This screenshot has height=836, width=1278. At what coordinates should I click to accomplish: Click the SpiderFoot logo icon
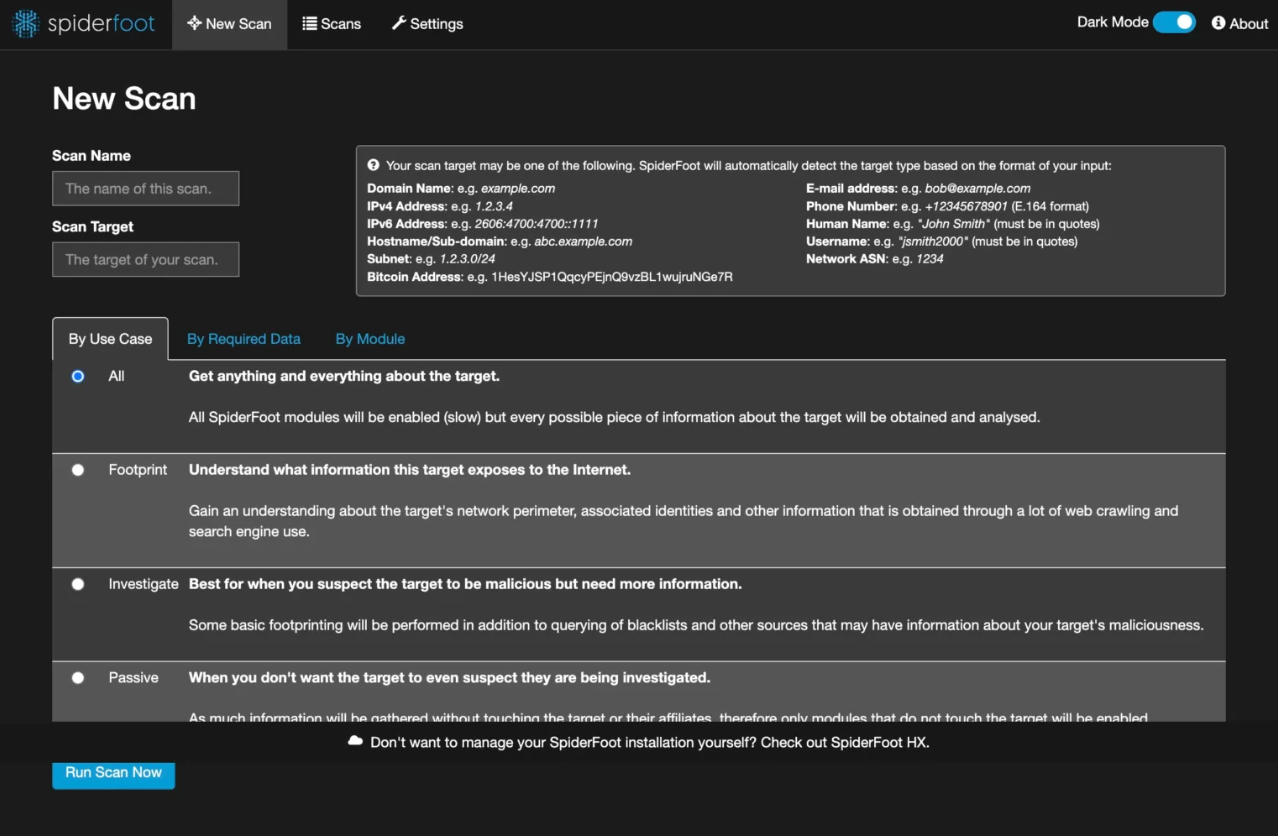[x=25, y=24]
